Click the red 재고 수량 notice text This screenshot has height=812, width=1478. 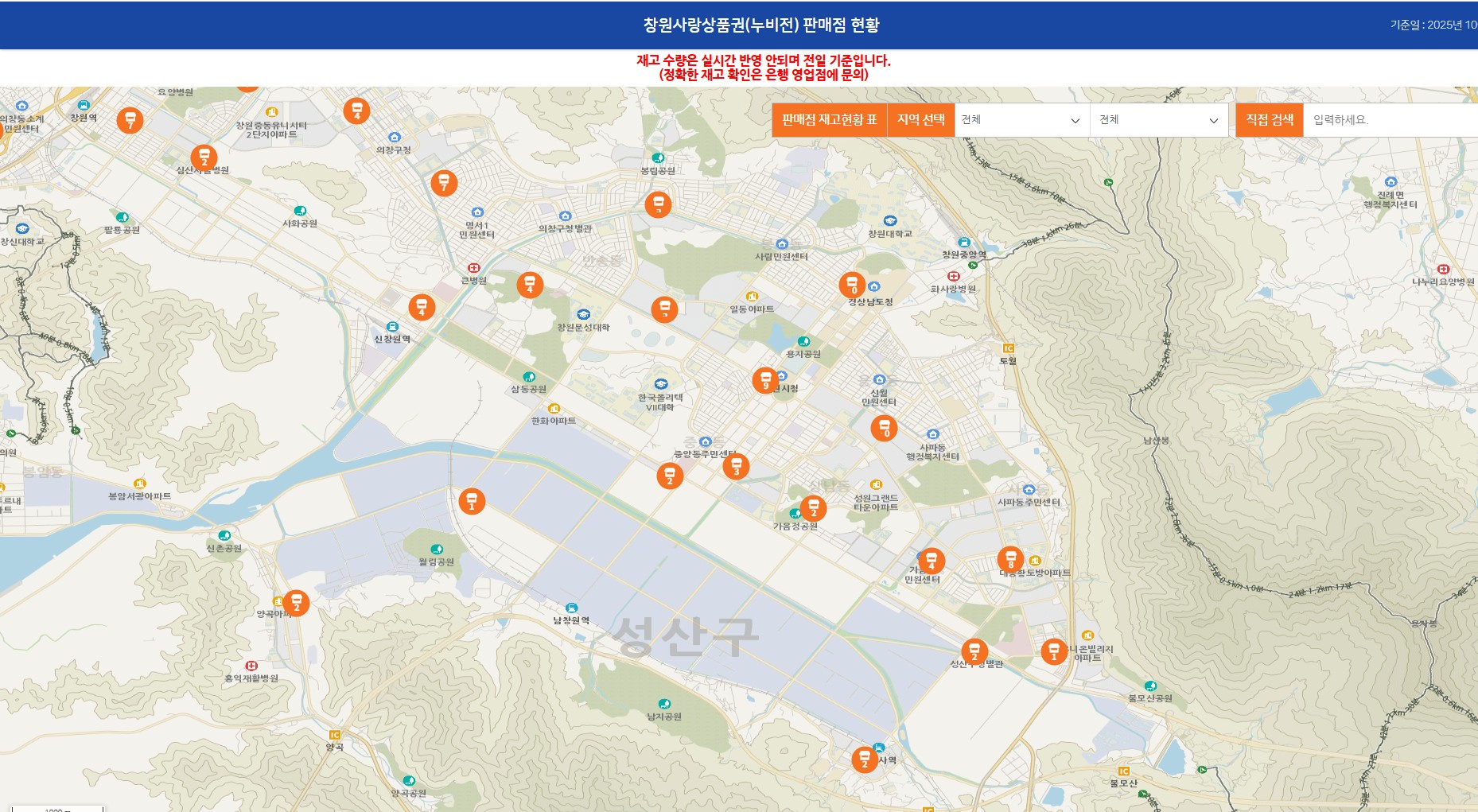point(764,68)
